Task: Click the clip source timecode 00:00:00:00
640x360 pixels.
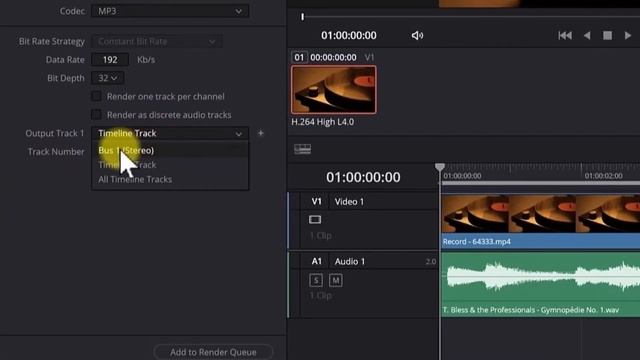Action: pos(333,57)
